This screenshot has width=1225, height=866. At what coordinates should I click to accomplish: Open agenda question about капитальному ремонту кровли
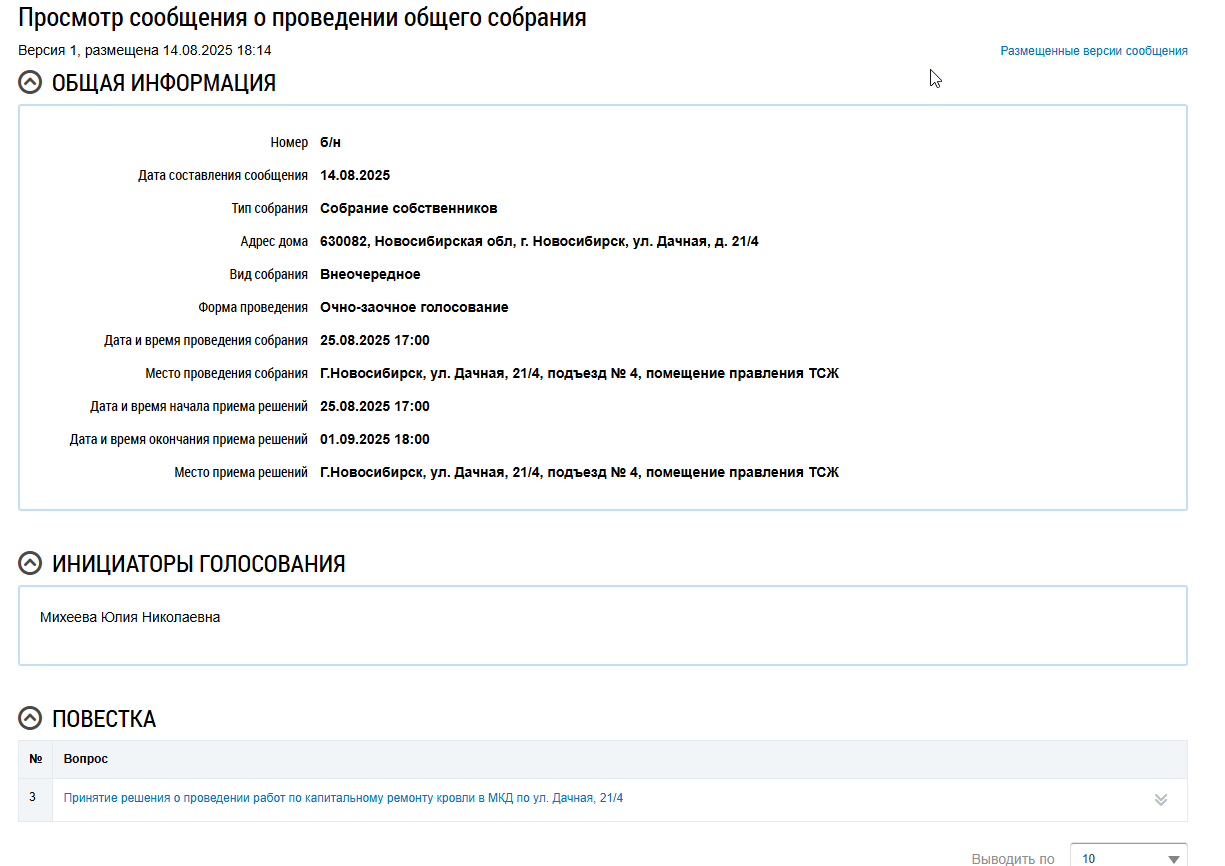(343, 798)
